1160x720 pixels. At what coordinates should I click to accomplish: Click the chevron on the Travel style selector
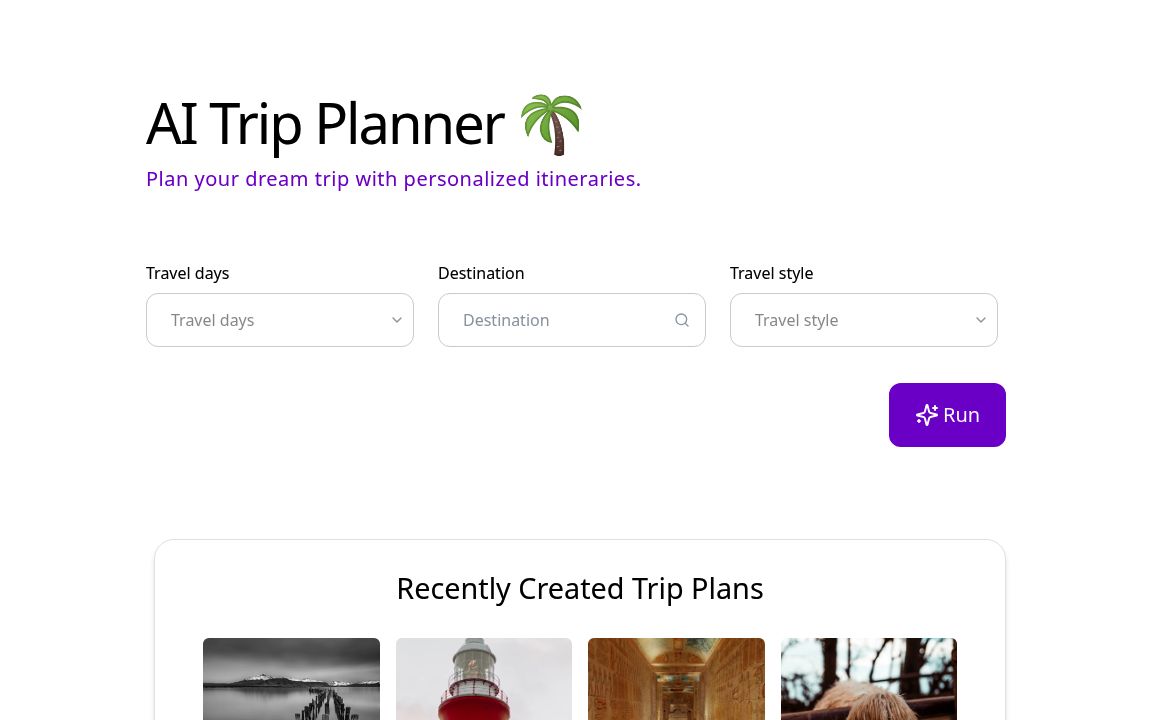(x=980, y=320)
